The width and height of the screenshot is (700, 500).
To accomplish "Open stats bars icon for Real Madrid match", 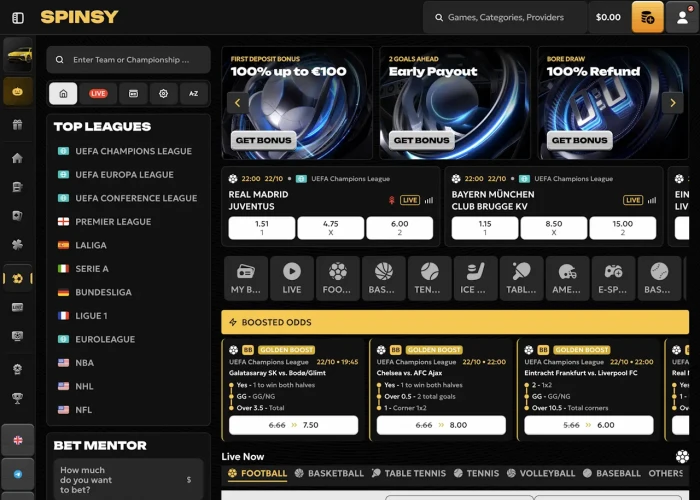I will pyautogui.click(x=429, y=200).
